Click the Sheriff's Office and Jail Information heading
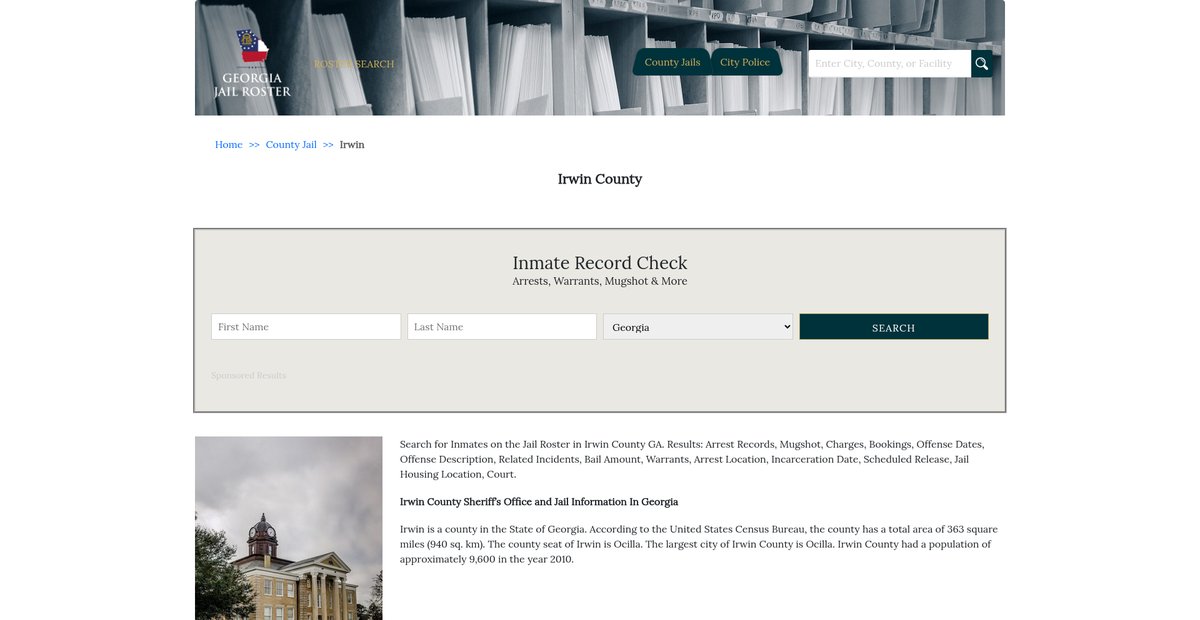1200x620 pixels. click(x=539, y=502)
